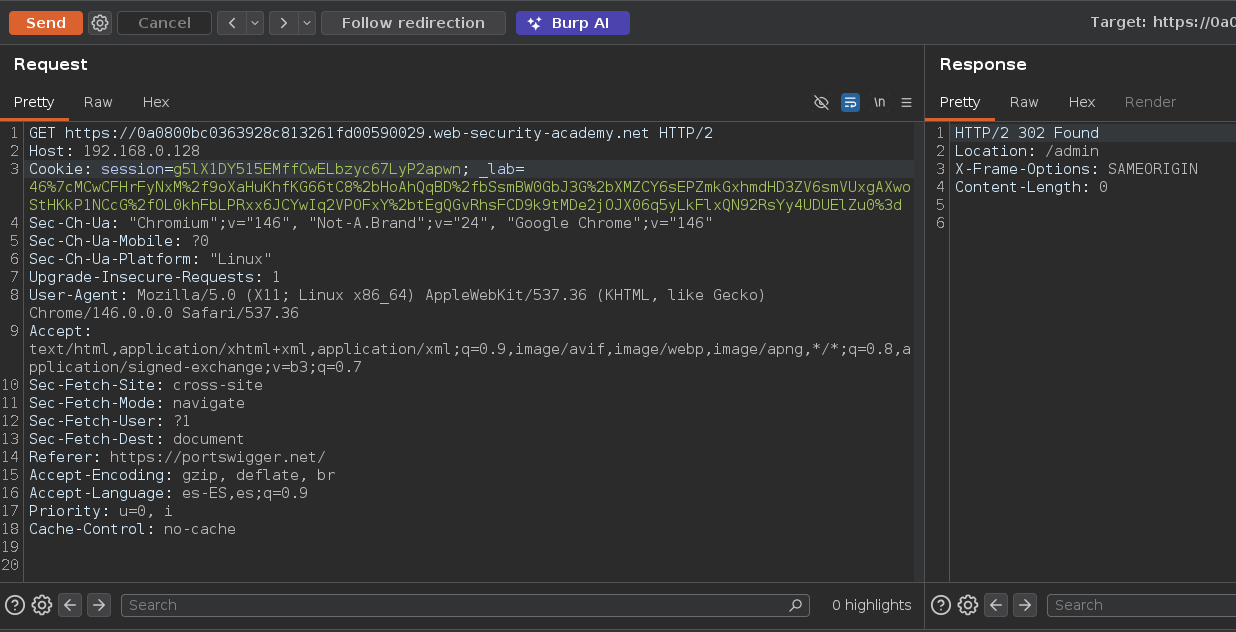Open the request pane menu icon
Viewport: 1236px width, 632px height.
(906, 102)
